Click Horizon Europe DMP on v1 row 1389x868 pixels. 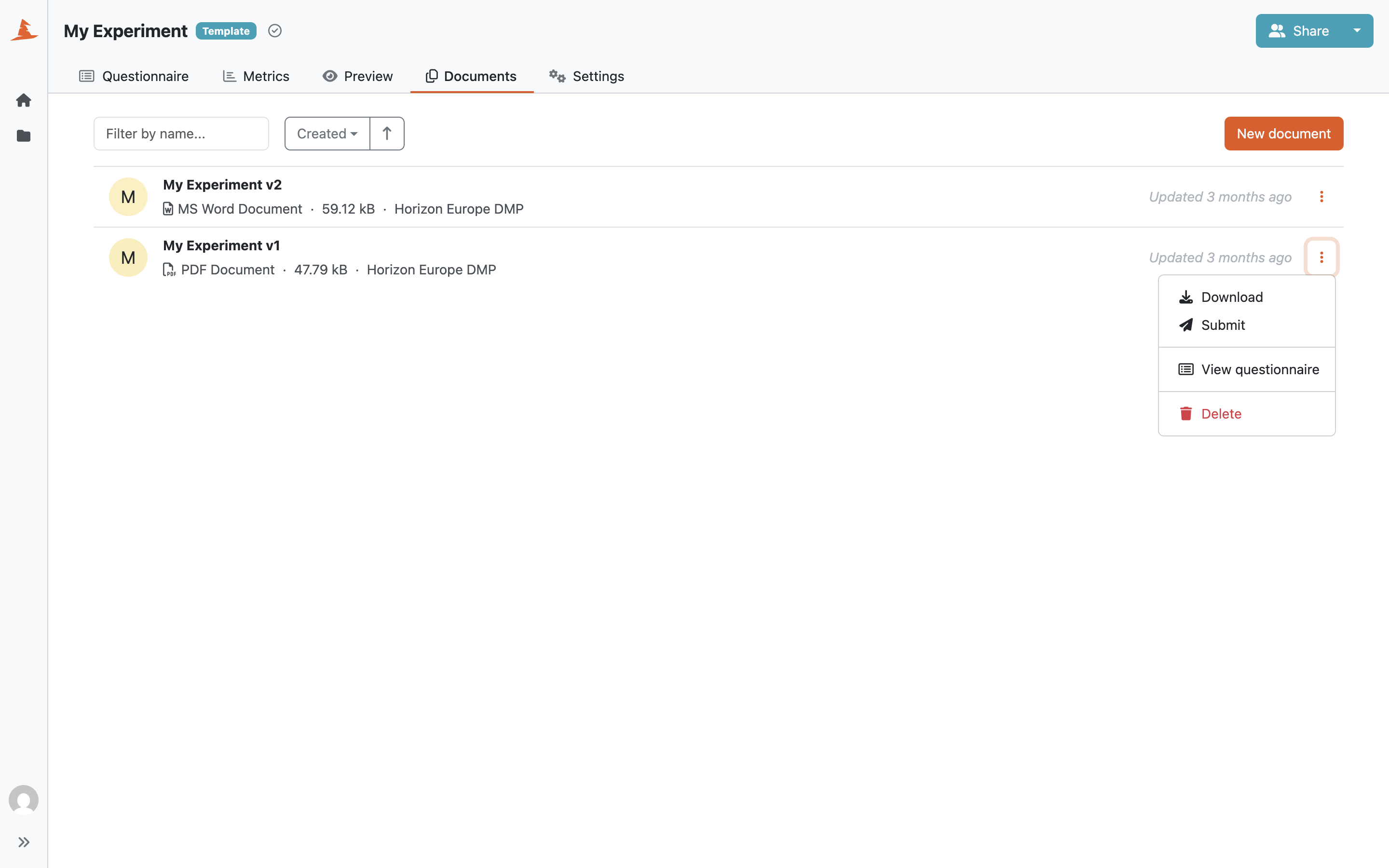pos(432,270)
